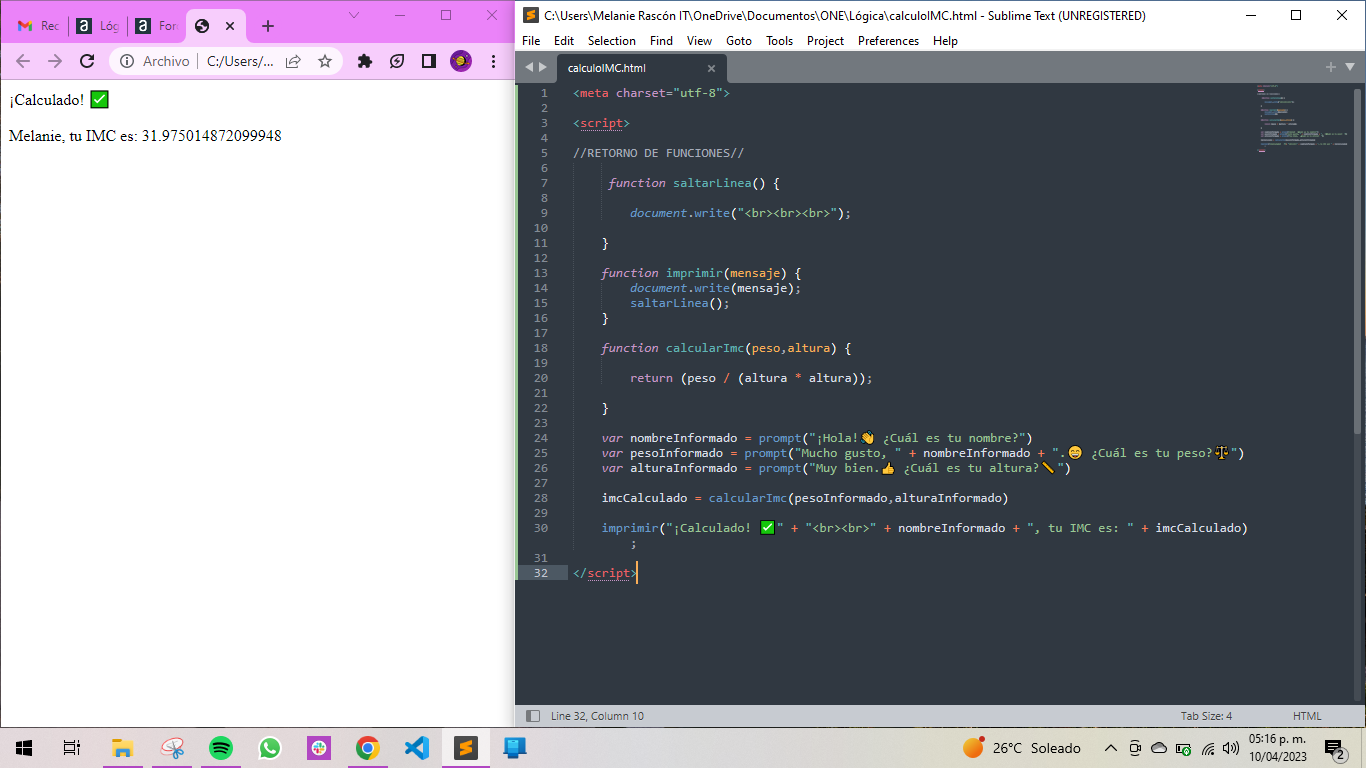Click line number 18 in gutter
The image size is (1366, 768).
click(541, 348)
